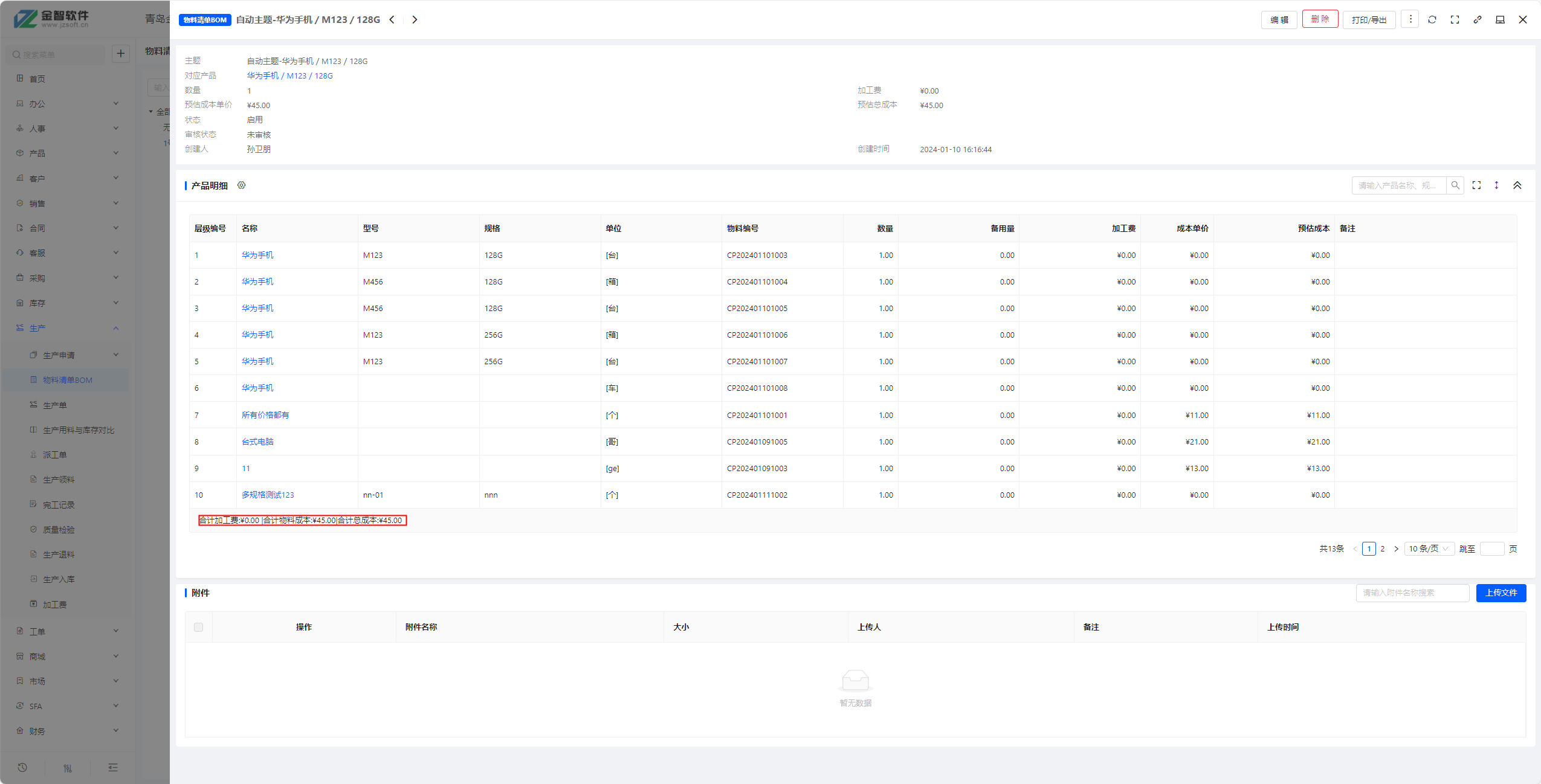This screenshot has width=1541, height=784.
Task: Open 多规格测试123 product link
Action: point(268,495)
